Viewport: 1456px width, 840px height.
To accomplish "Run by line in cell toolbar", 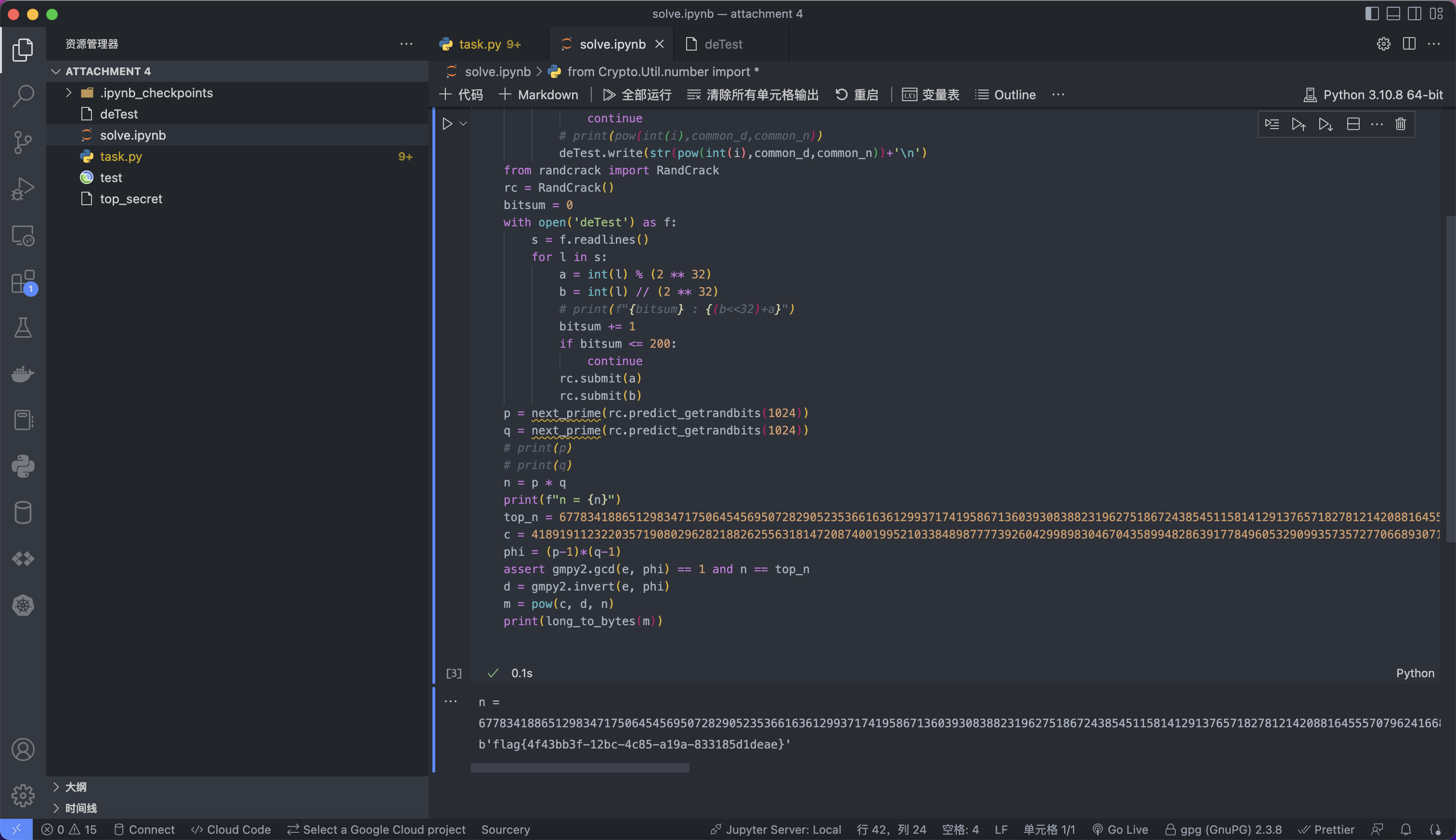I will click(x=1272, y=124).
